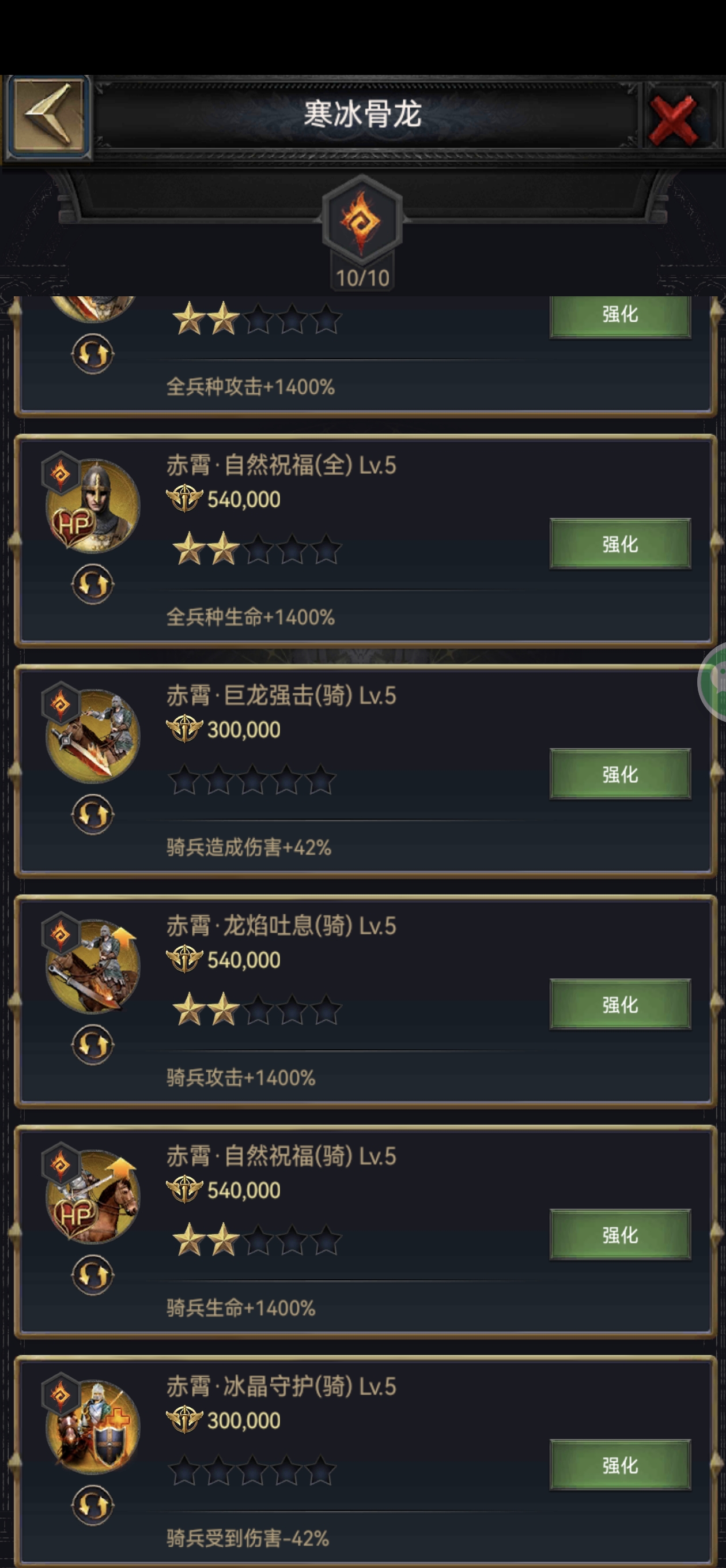Image resolution: width=726 pixels, height=1568 pixels.
Task: Tap 强化 button for 冰晶守护(骑) Lv.5
Action: click(x=620, y=1465)
